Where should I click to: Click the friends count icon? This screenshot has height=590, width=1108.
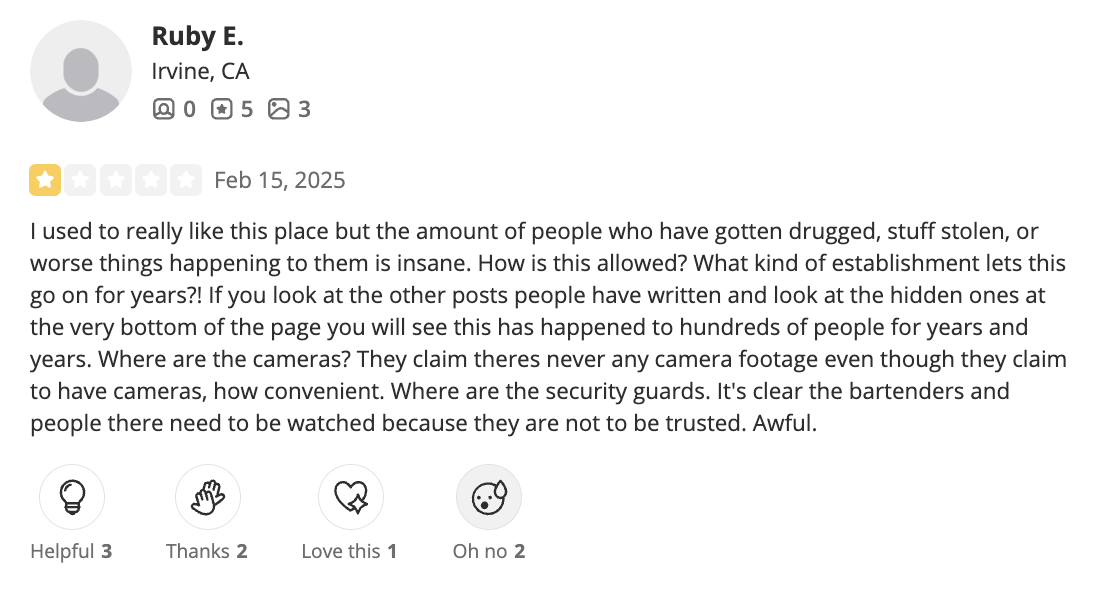click(x=163, y=109)
